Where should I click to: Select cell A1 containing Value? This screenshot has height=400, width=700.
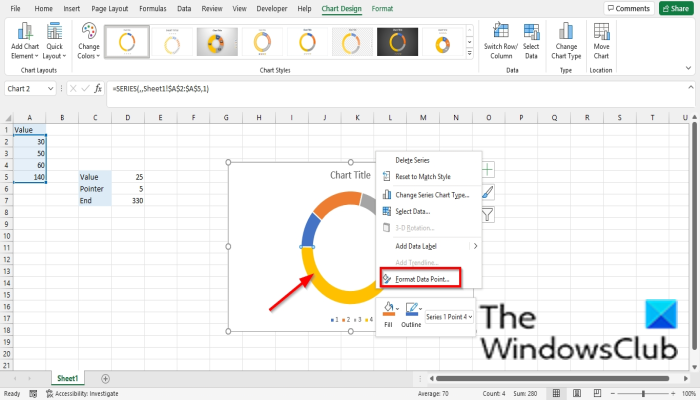click(29, 130)
